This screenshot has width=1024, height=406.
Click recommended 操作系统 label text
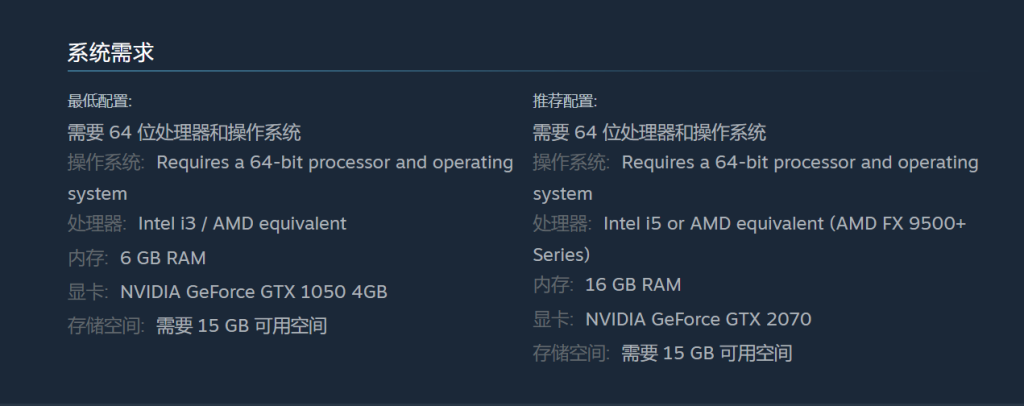571,163
